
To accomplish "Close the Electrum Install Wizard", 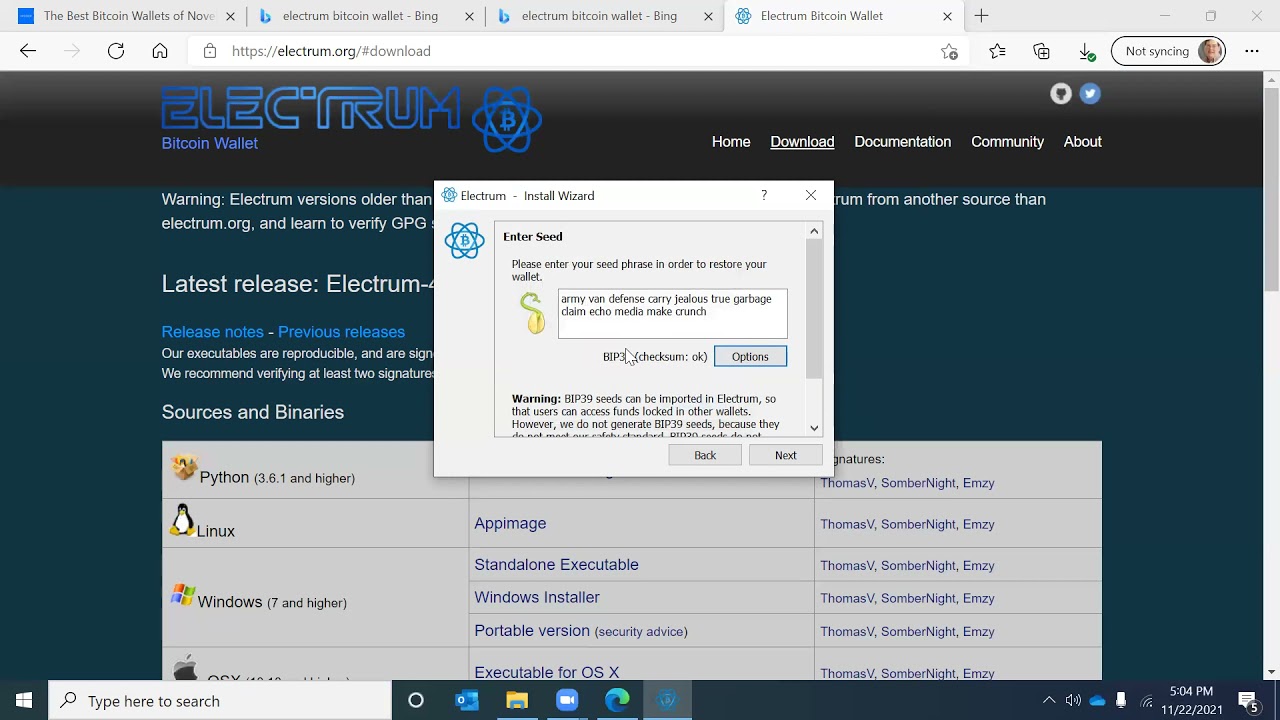I will 811,195.
